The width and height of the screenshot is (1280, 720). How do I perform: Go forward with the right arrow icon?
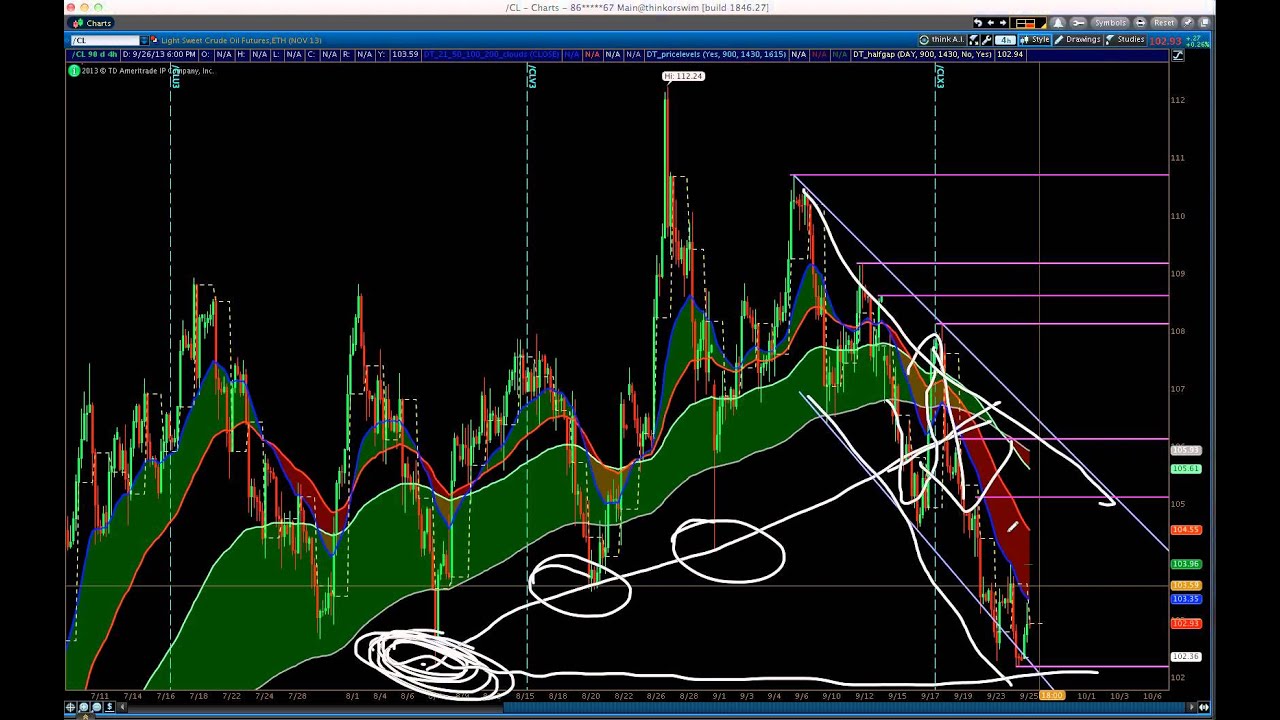pyautogui.click(x=1004, y=23)
